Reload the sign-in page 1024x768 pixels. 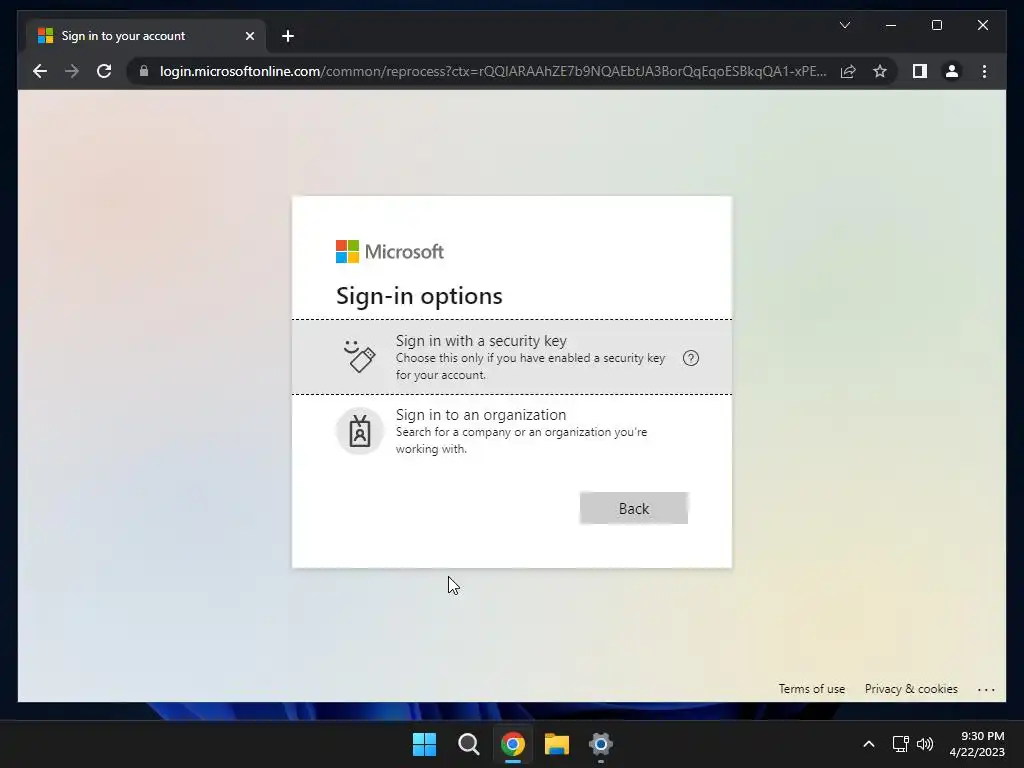click(x=104, y=71)
